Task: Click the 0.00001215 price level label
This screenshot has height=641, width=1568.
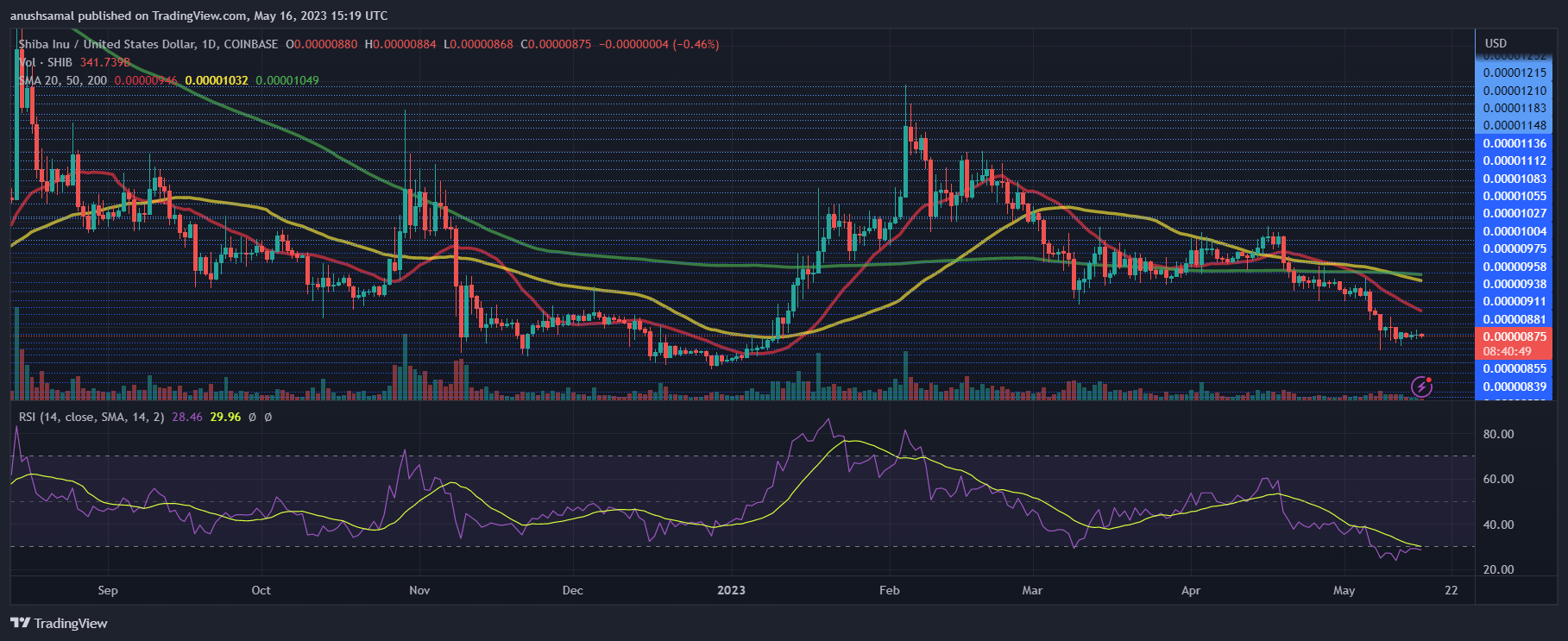Action: (x=1514, y=72)
